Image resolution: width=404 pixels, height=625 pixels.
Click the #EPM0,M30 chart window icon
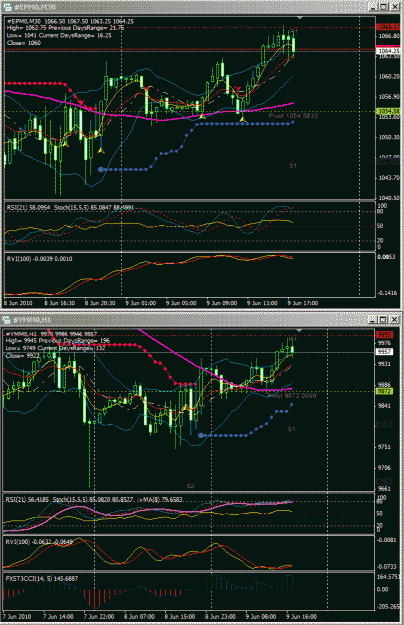click(x=8, y=7)
